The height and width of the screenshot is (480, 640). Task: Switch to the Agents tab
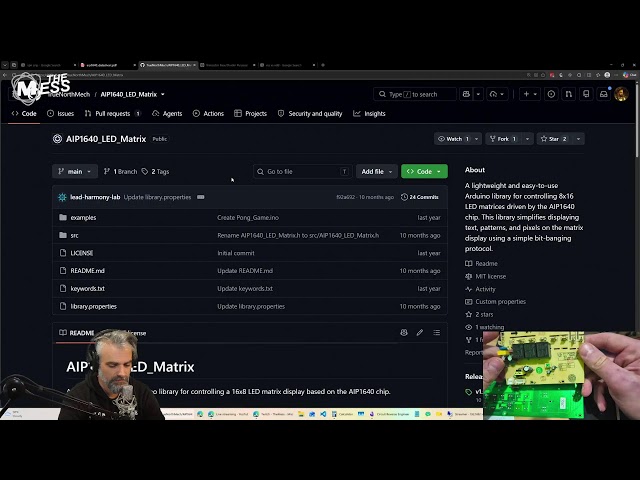pyautogui.click(x=167, y=113)
